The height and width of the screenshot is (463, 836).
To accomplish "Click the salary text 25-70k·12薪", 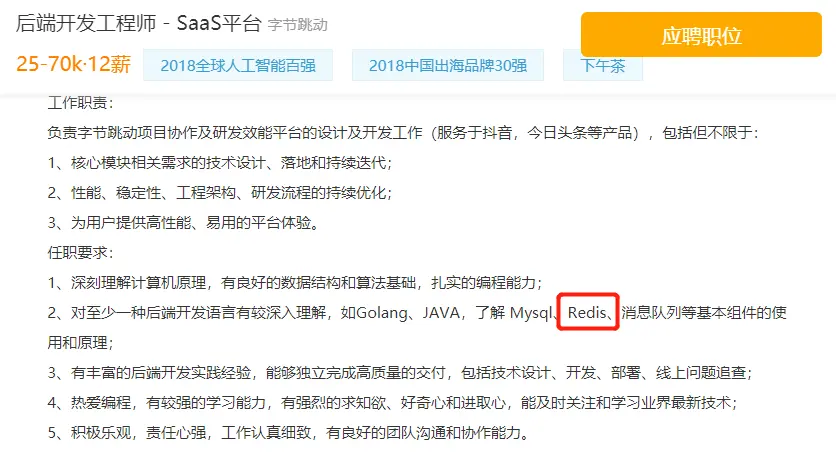I will coord(74,64).
